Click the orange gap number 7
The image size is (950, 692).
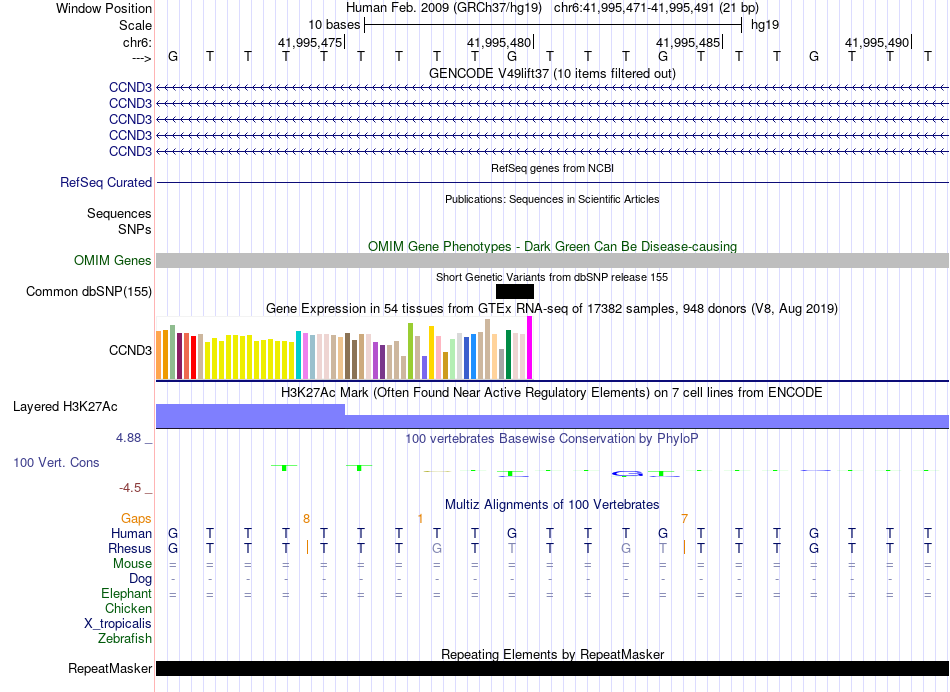[x=684, y=519]
